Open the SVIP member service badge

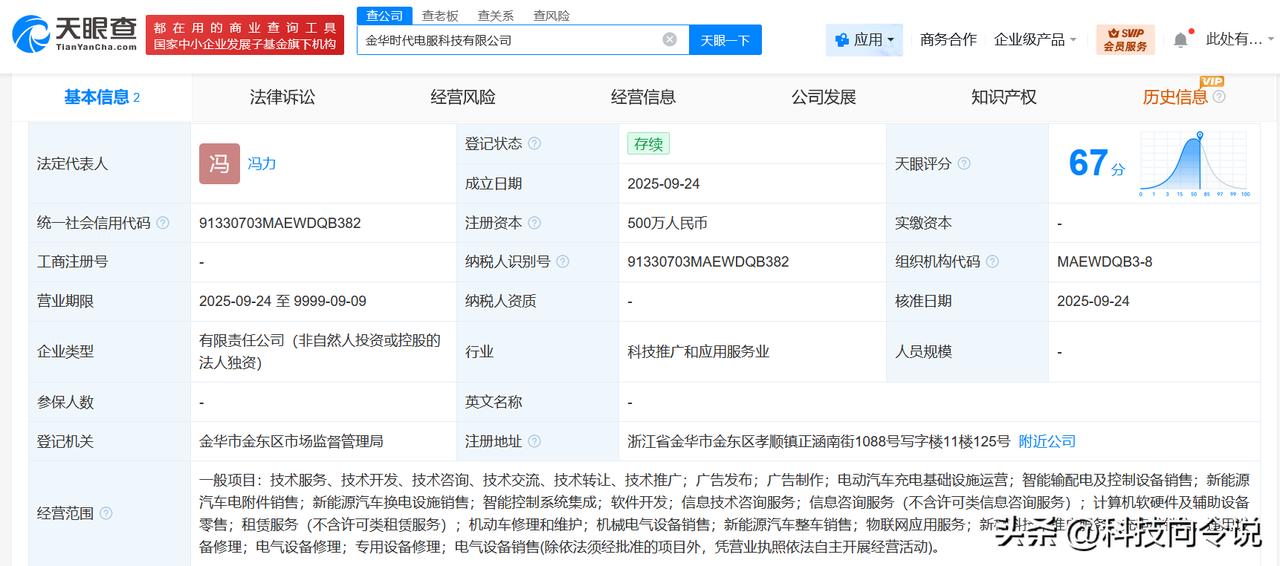click(x=1125, y=40)
